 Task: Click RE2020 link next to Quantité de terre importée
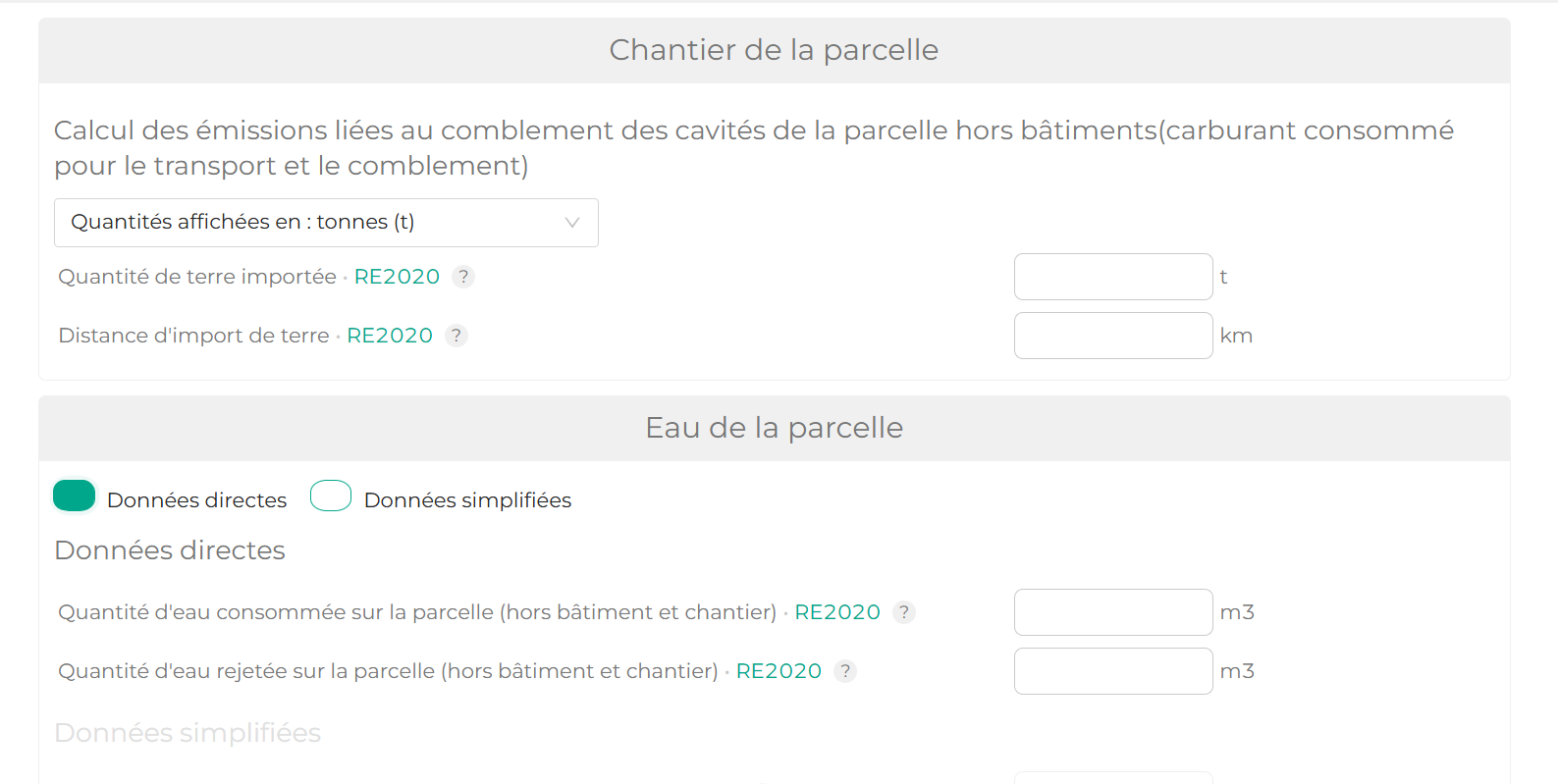tap(397, 277)
